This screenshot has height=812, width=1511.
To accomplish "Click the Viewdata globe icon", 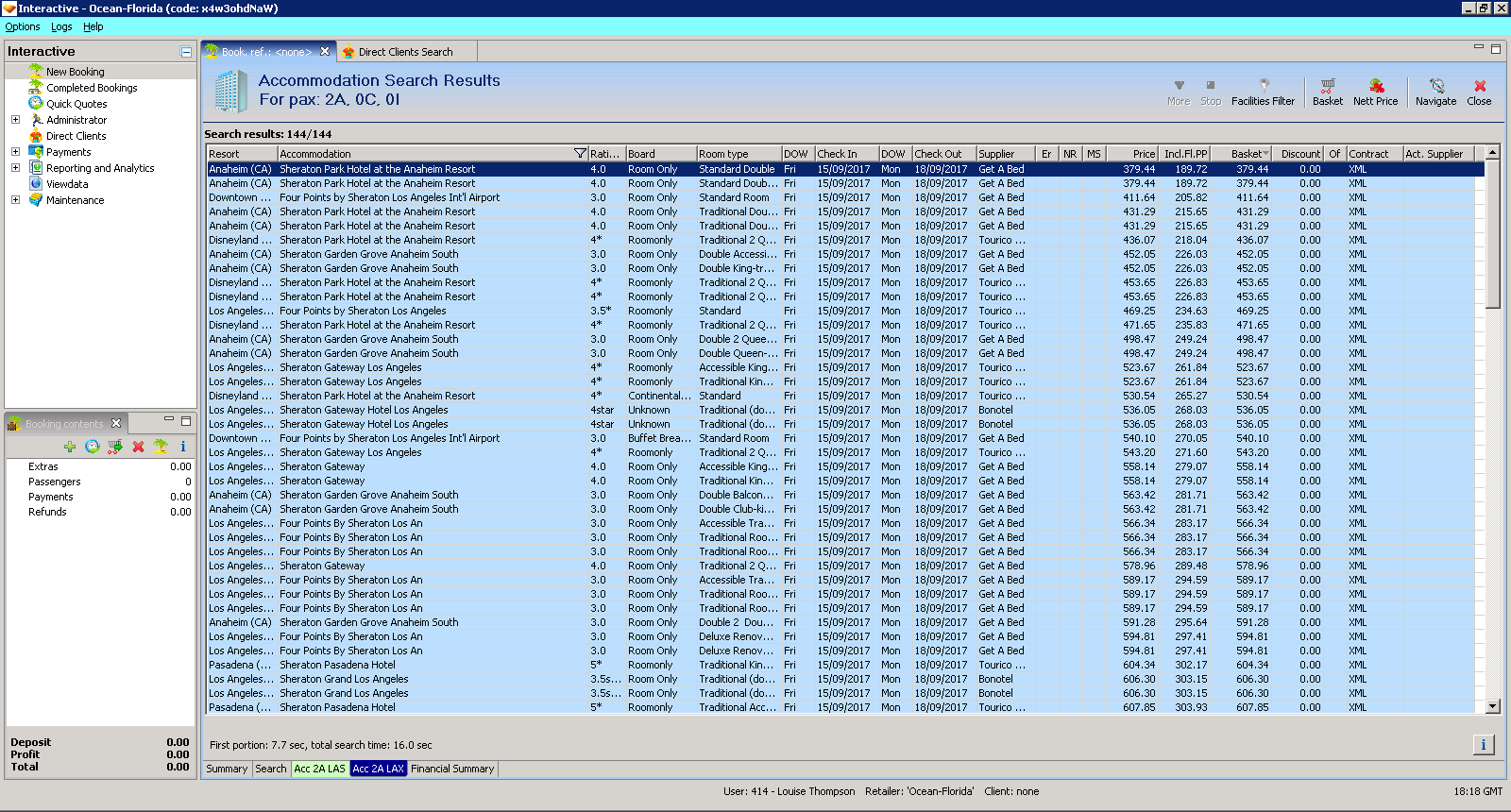I will tap(36, 183).
